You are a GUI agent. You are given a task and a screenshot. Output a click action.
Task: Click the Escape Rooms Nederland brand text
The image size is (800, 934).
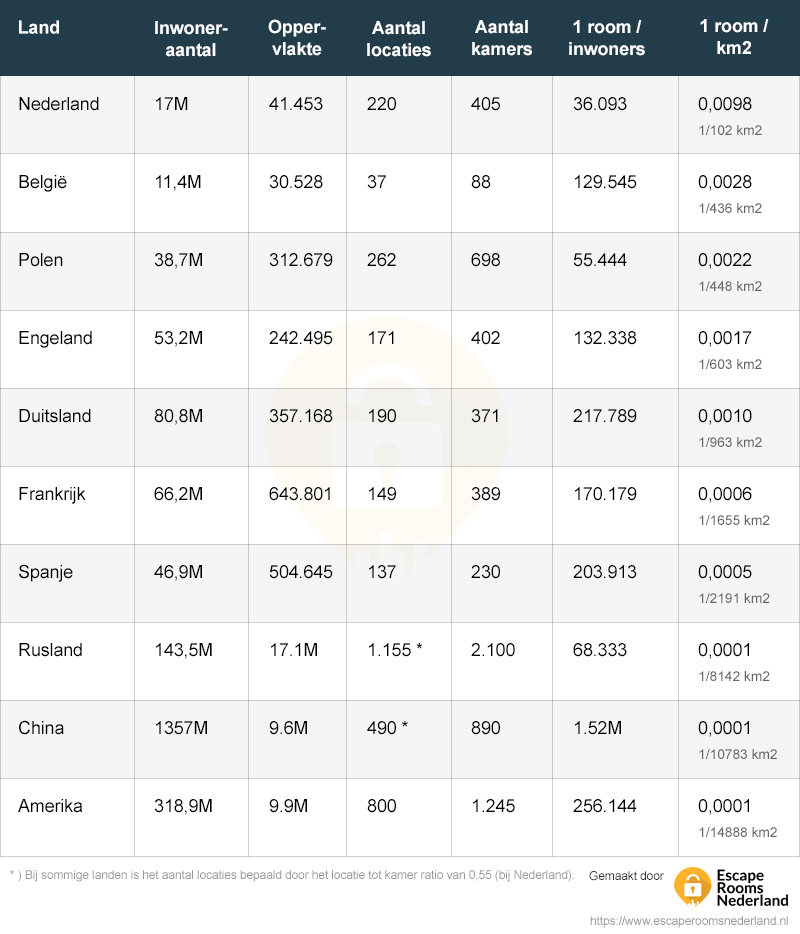tap(752, 888)
